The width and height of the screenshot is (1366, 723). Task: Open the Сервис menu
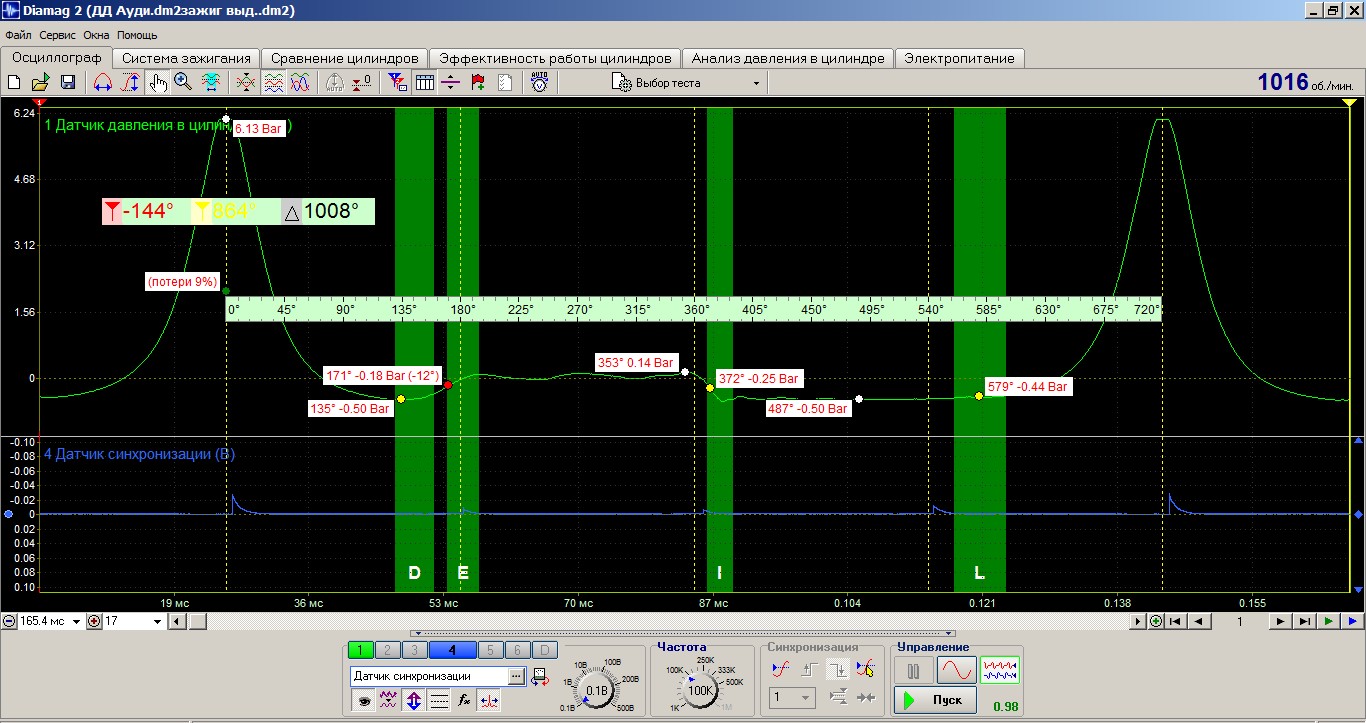[x=57, y=35]
